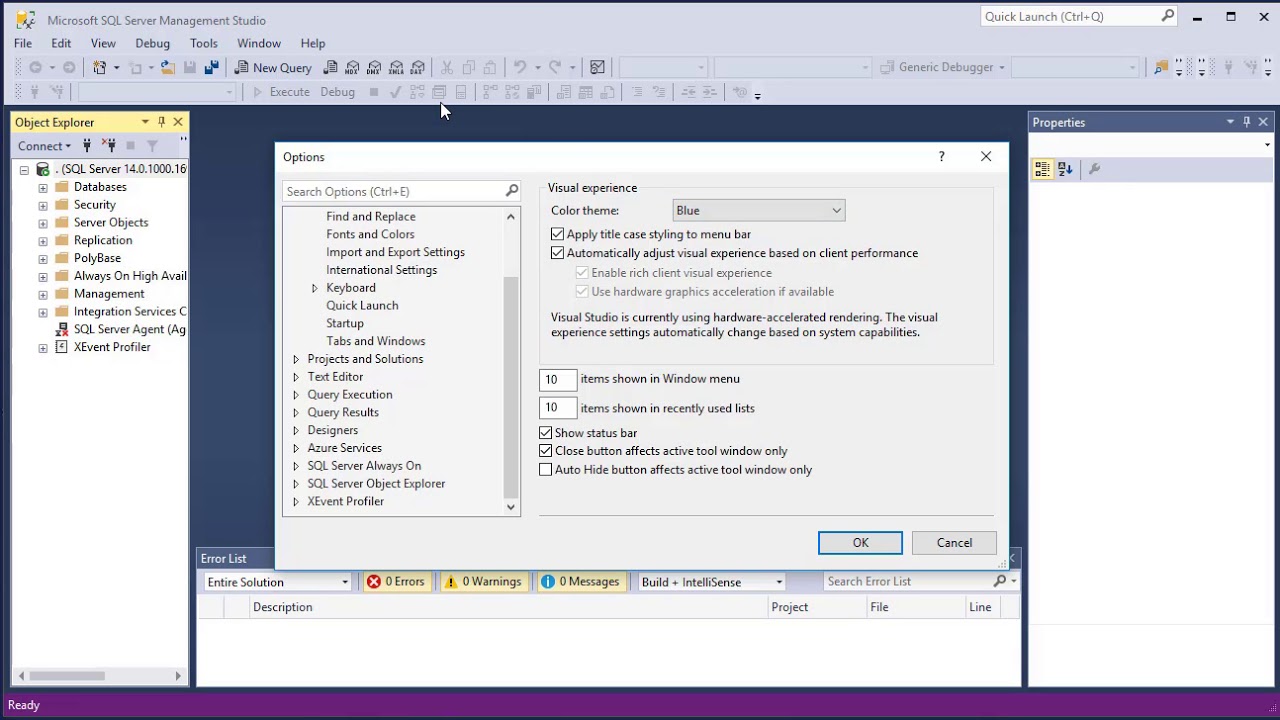Click the DMX query icon in the toolbar
1280x720 pixels.
pyautogui.click(x=374, y=68)
